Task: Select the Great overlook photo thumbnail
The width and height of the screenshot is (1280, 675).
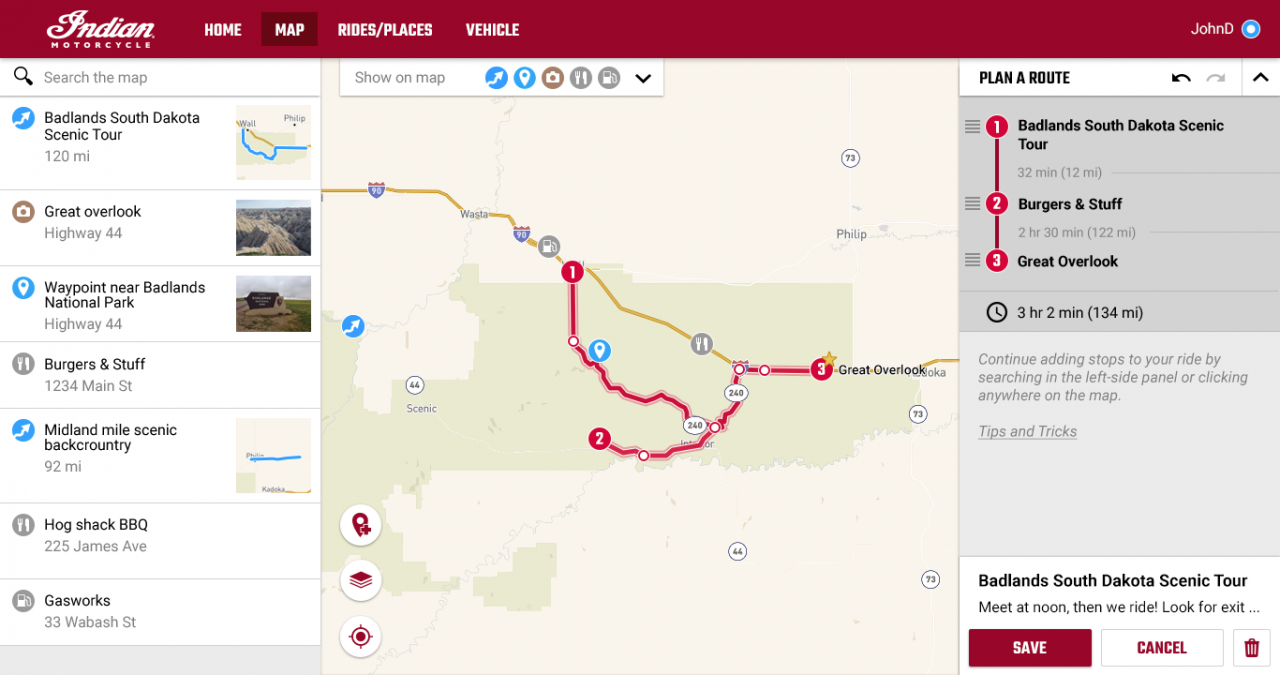Action: coord(273,228)
